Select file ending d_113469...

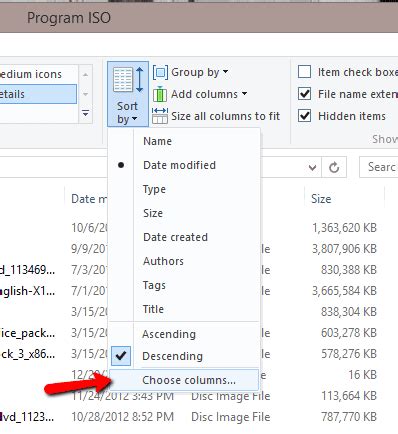point(27,270)
